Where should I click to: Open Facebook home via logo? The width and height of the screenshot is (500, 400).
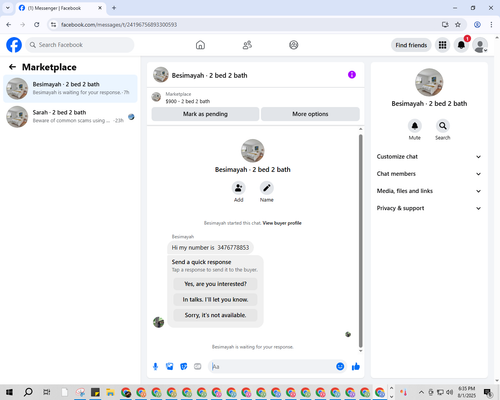coord(14,45)
